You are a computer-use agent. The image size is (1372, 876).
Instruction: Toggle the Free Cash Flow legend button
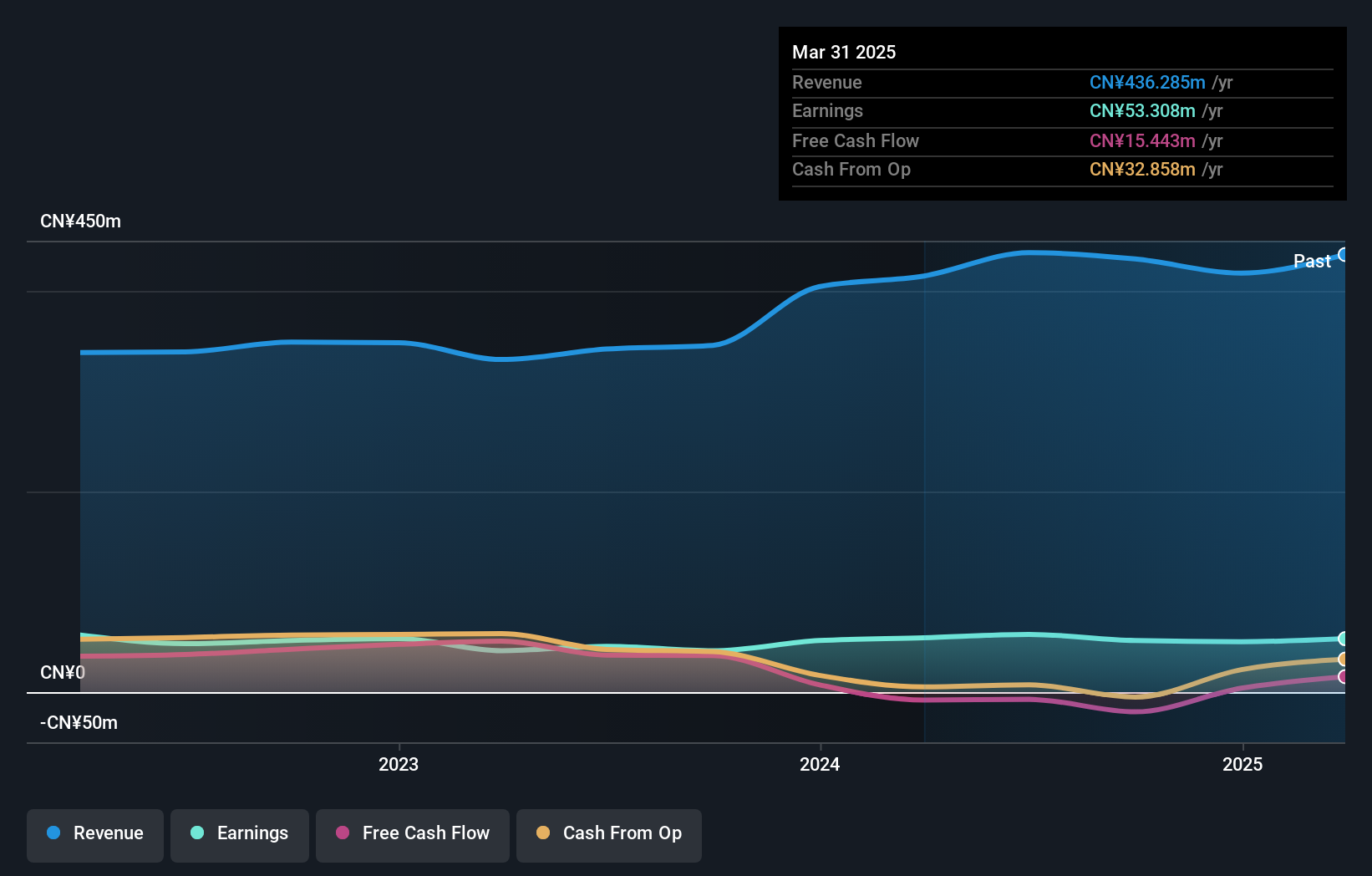(x=413, y=835)
